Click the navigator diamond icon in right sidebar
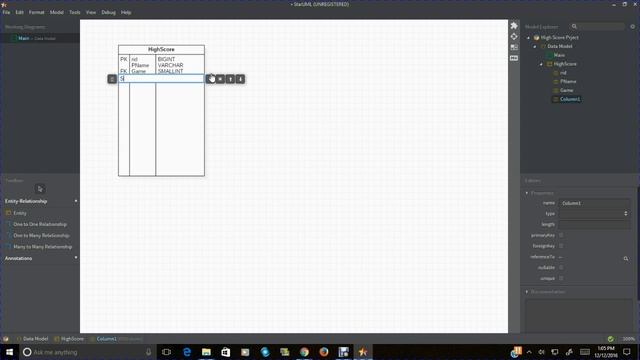Viewport: 640px width, 360px height. (514, 37)
